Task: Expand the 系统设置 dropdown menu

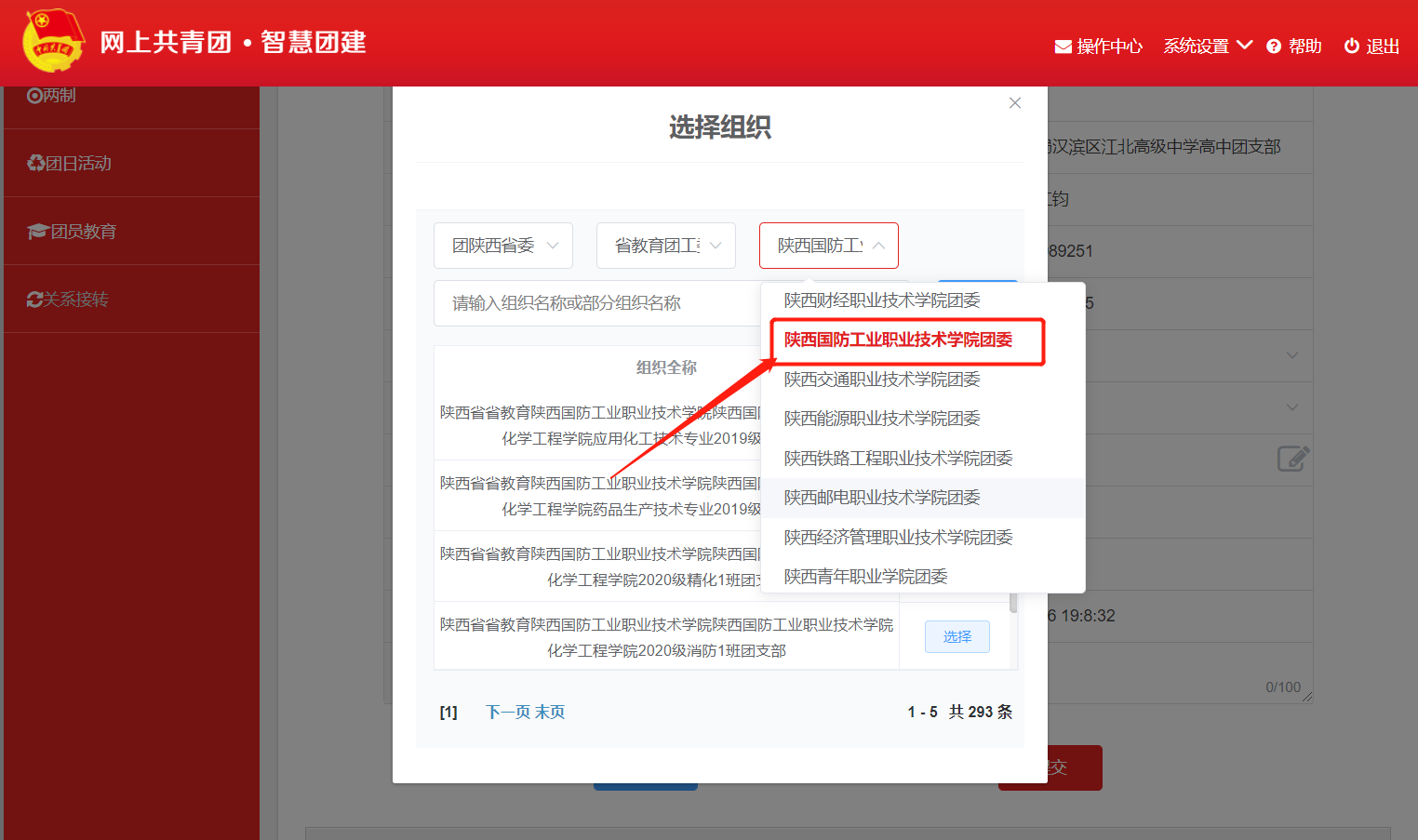Action: 1208,47
